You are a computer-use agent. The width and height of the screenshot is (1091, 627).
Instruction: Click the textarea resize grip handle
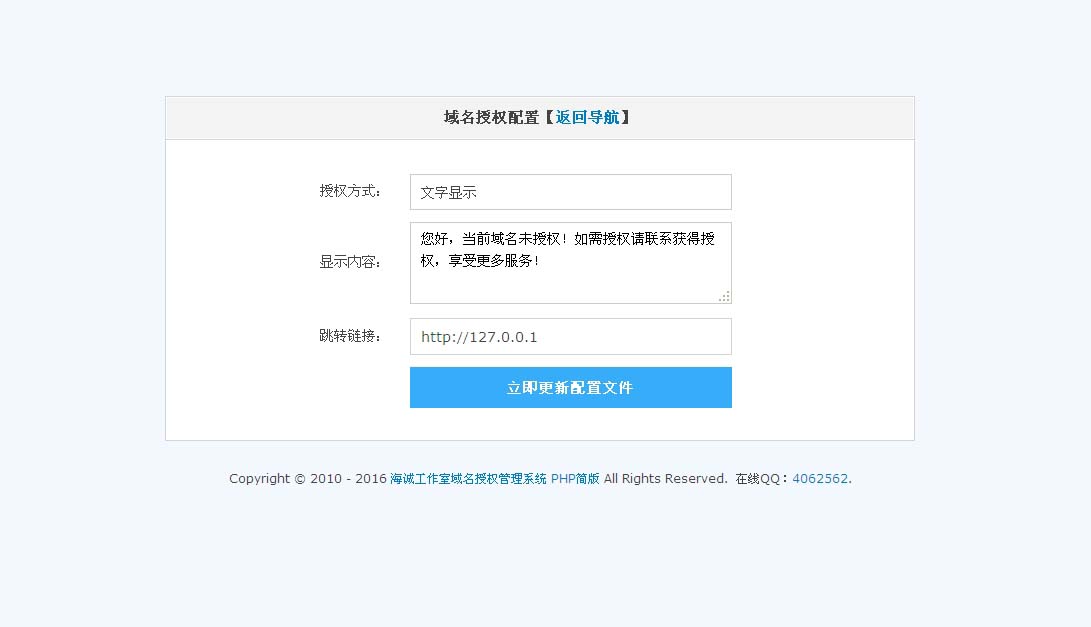[724, 296]
